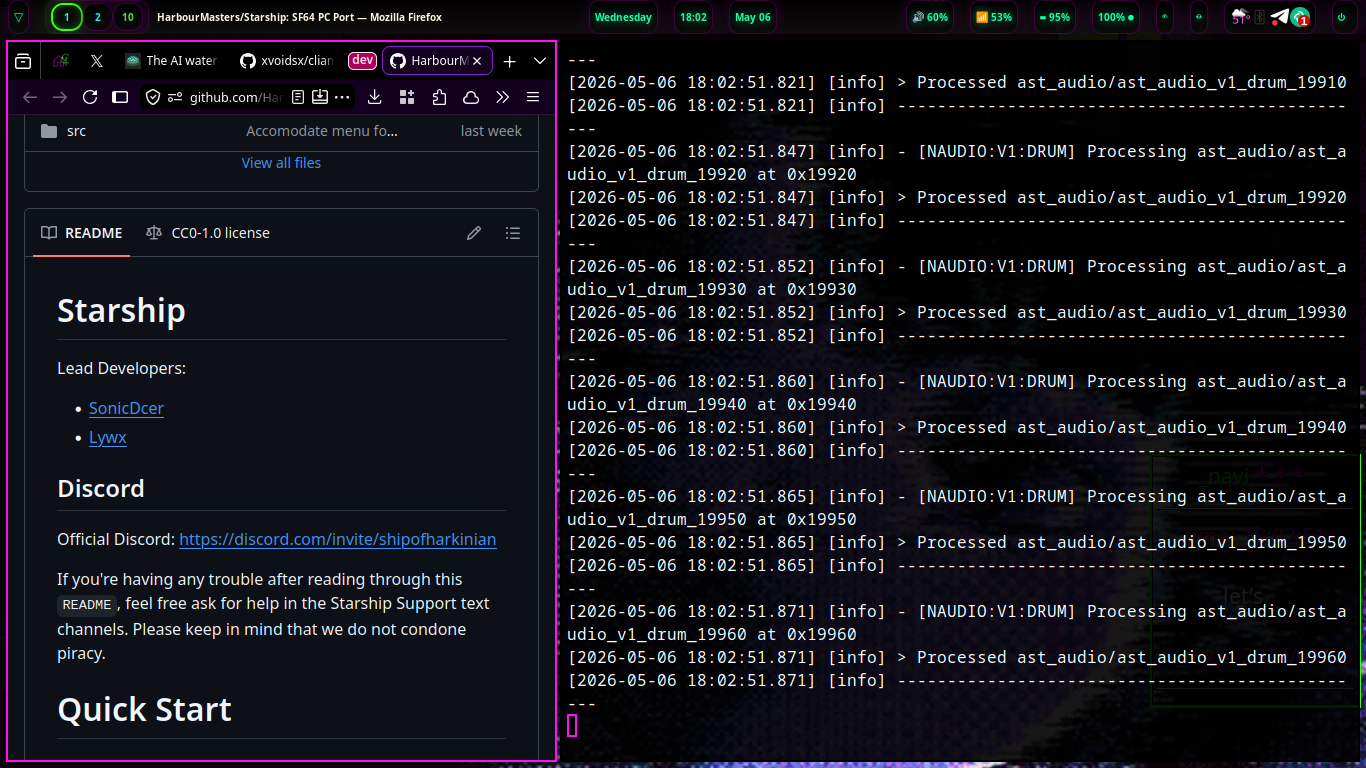Screen dimensions: 1366x768
Task: Click the headset icon module in top bar
Action: [x=1199, y=17]
